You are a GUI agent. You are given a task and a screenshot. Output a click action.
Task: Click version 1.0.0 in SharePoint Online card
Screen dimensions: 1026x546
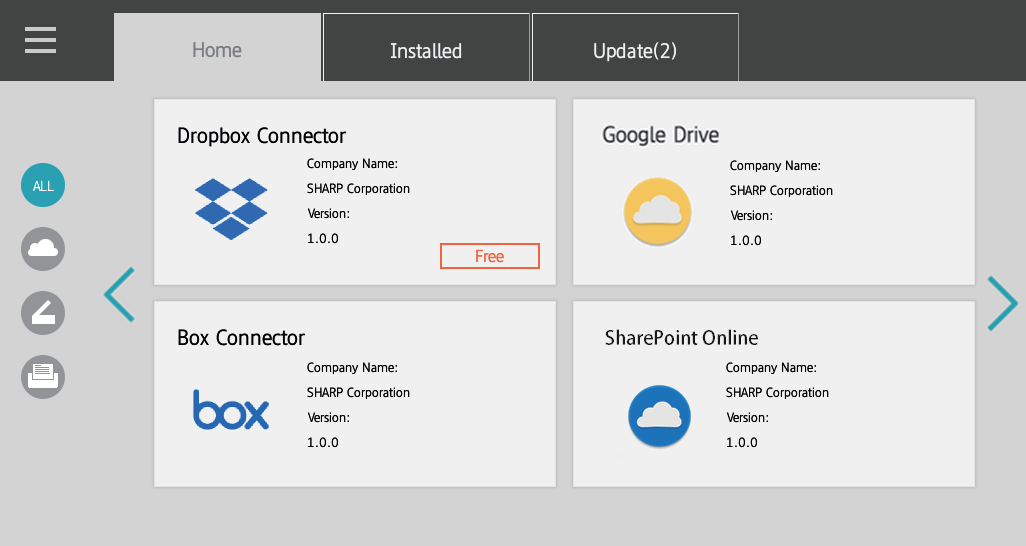click(741, 443)
